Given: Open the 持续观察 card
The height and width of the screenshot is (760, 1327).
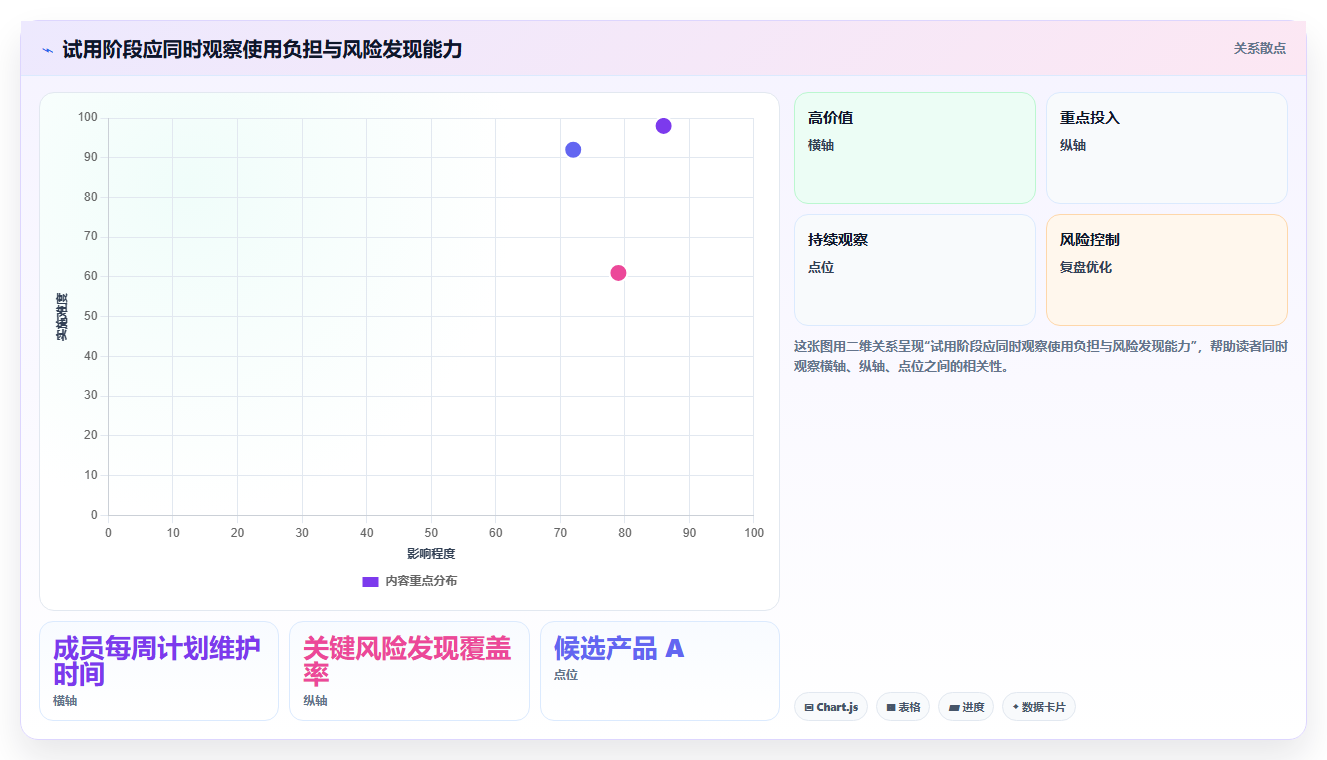Looking at the screenshot, I should [915, 270].
